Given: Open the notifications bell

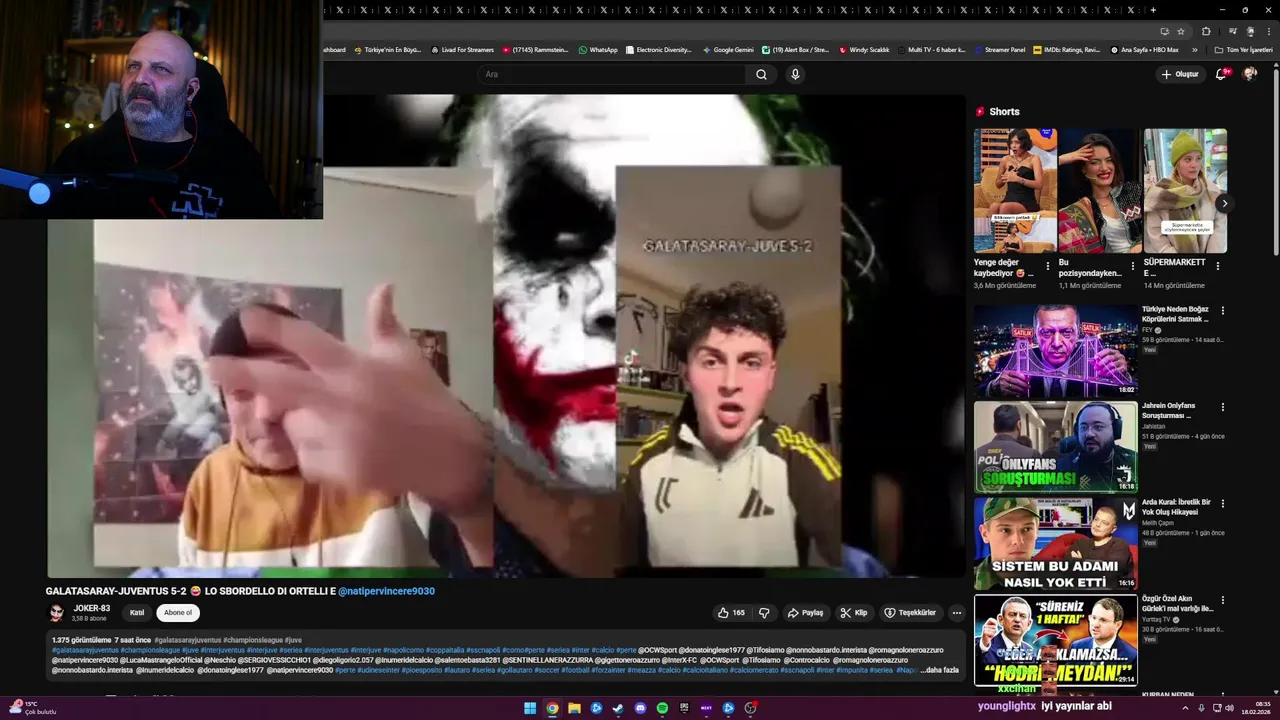Looking at the screenshot, I should click(x=1221, y=74).
